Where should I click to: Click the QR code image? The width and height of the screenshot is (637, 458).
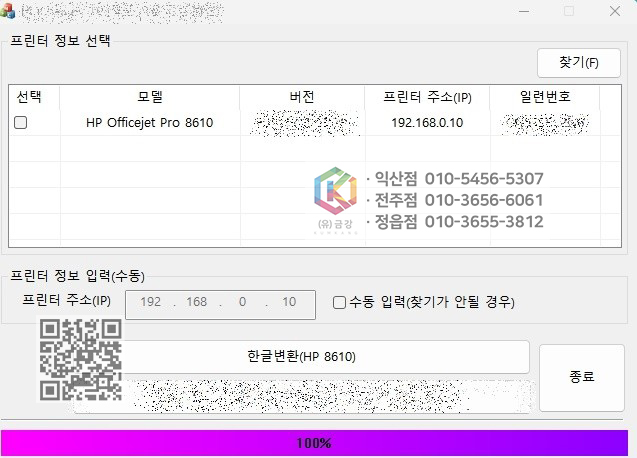[80, 360]
